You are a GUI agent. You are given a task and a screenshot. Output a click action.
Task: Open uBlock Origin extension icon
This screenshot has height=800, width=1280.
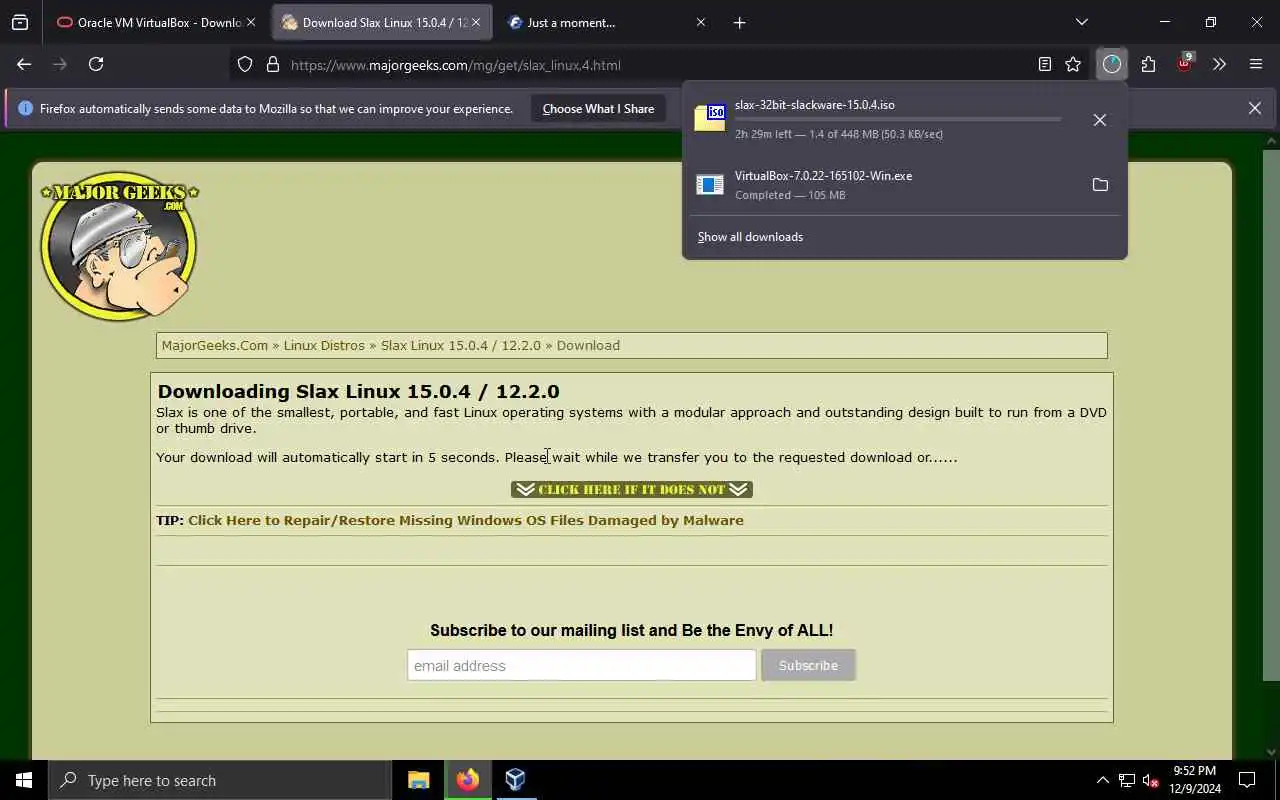click(x=1184, y=63)
